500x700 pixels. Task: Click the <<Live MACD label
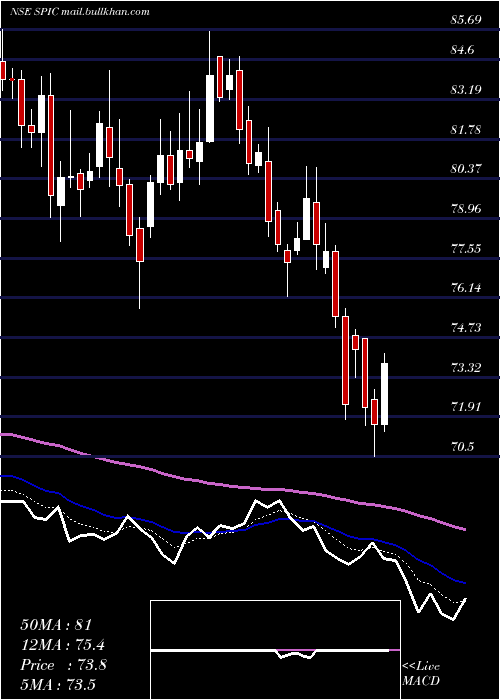click(421, 673)
